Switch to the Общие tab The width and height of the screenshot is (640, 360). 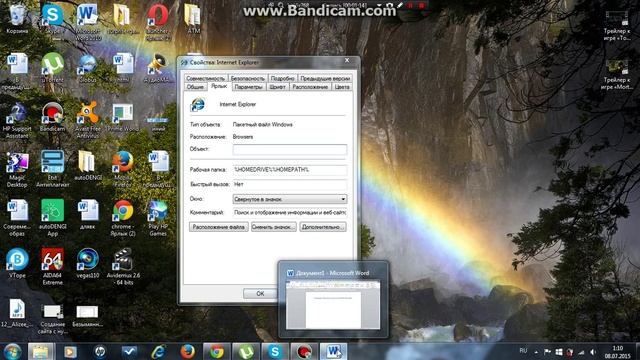tap(195, 87)
